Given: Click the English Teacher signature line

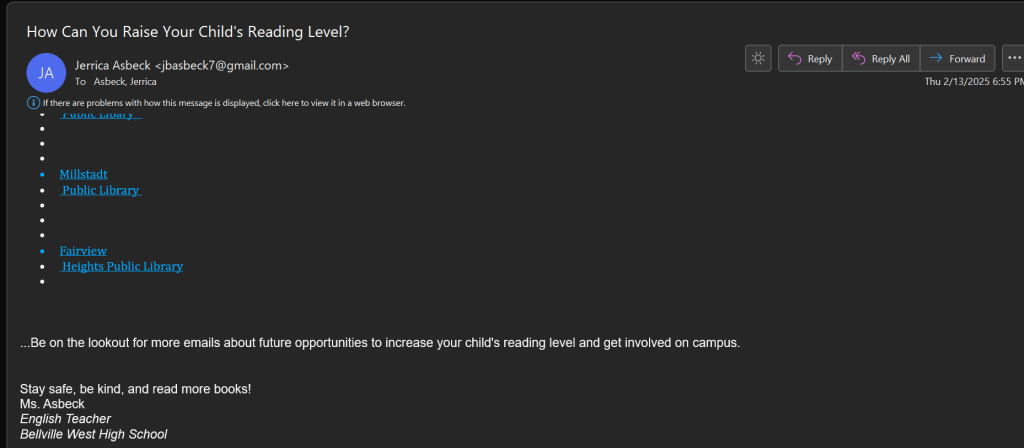Looking at the screenshot, I should [x=65, y=418].
